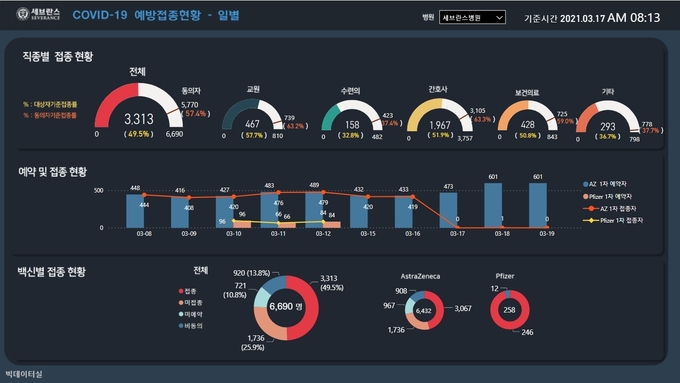
Task: Toggle the blue 비동의 legend marker
Action: (x=181, y=326)
